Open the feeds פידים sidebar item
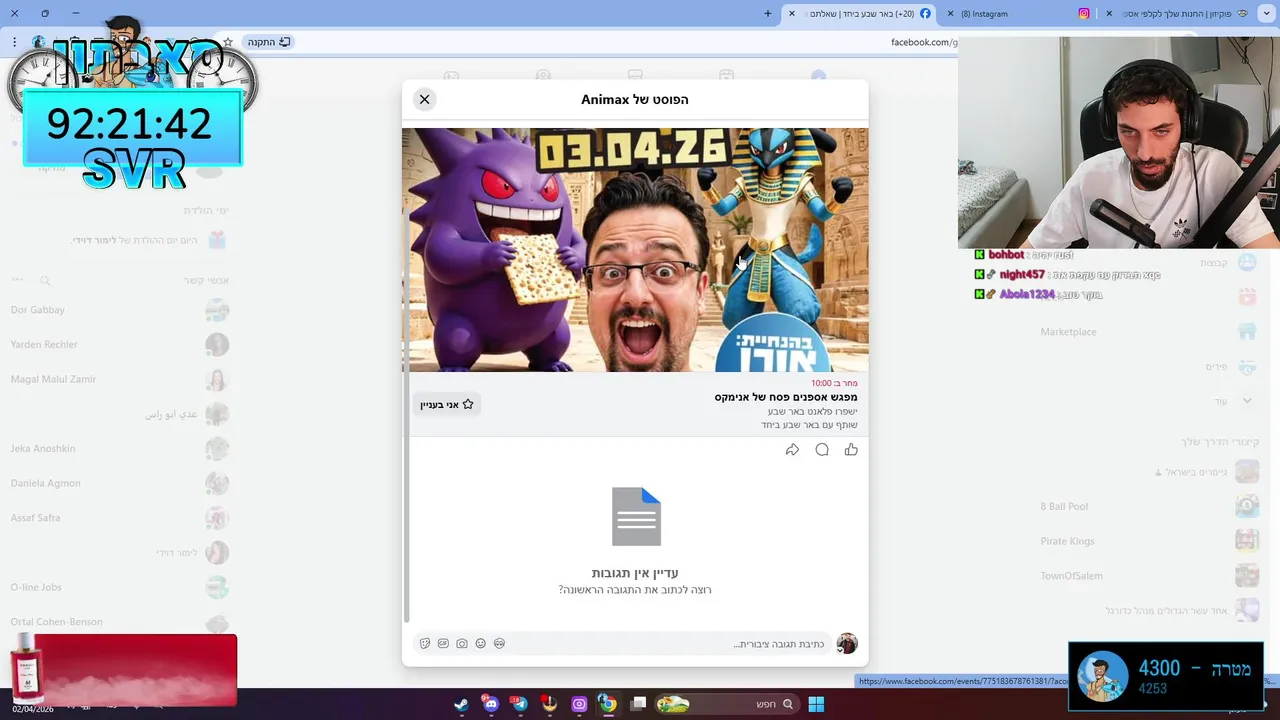 (x=1150, y=367)
